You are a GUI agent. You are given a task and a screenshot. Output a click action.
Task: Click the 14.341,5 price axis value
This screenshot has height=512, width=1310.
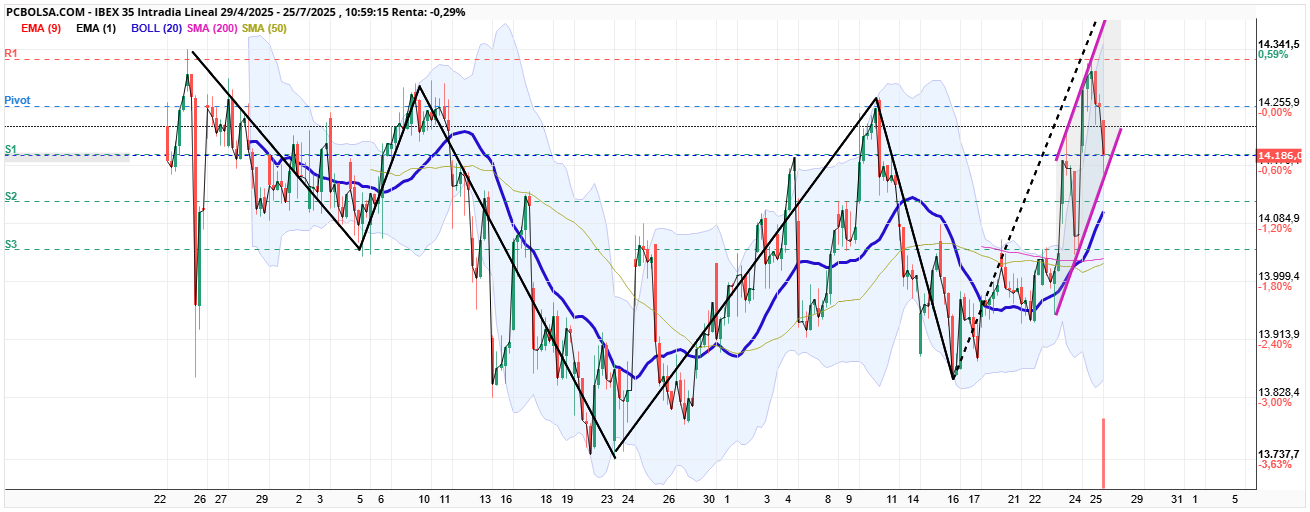point(1279,44)
